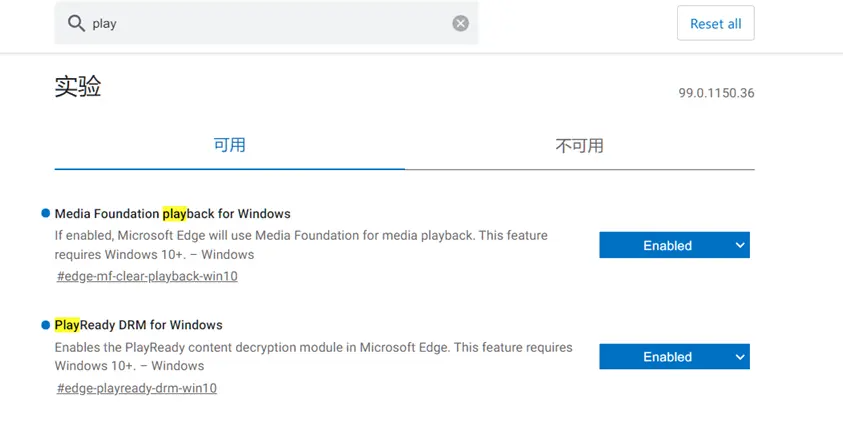Viewport: 843px width, 421px height.
Task: Click blue dot beside PlayReady DRM
Action: 46,324
